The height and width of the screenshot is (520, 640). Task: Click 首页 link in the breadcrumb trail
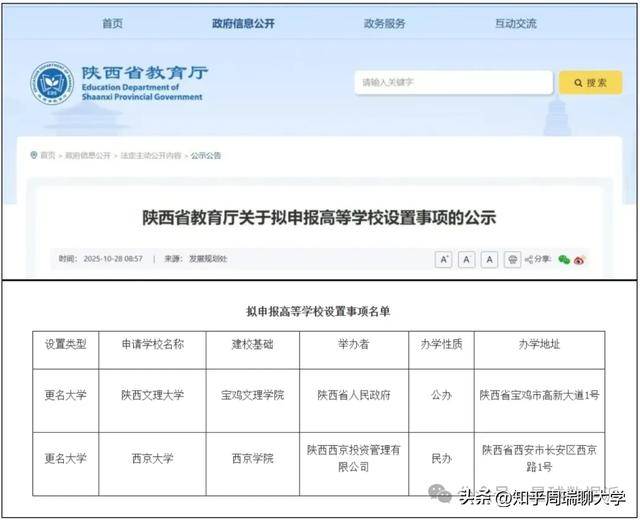point(48,156)
